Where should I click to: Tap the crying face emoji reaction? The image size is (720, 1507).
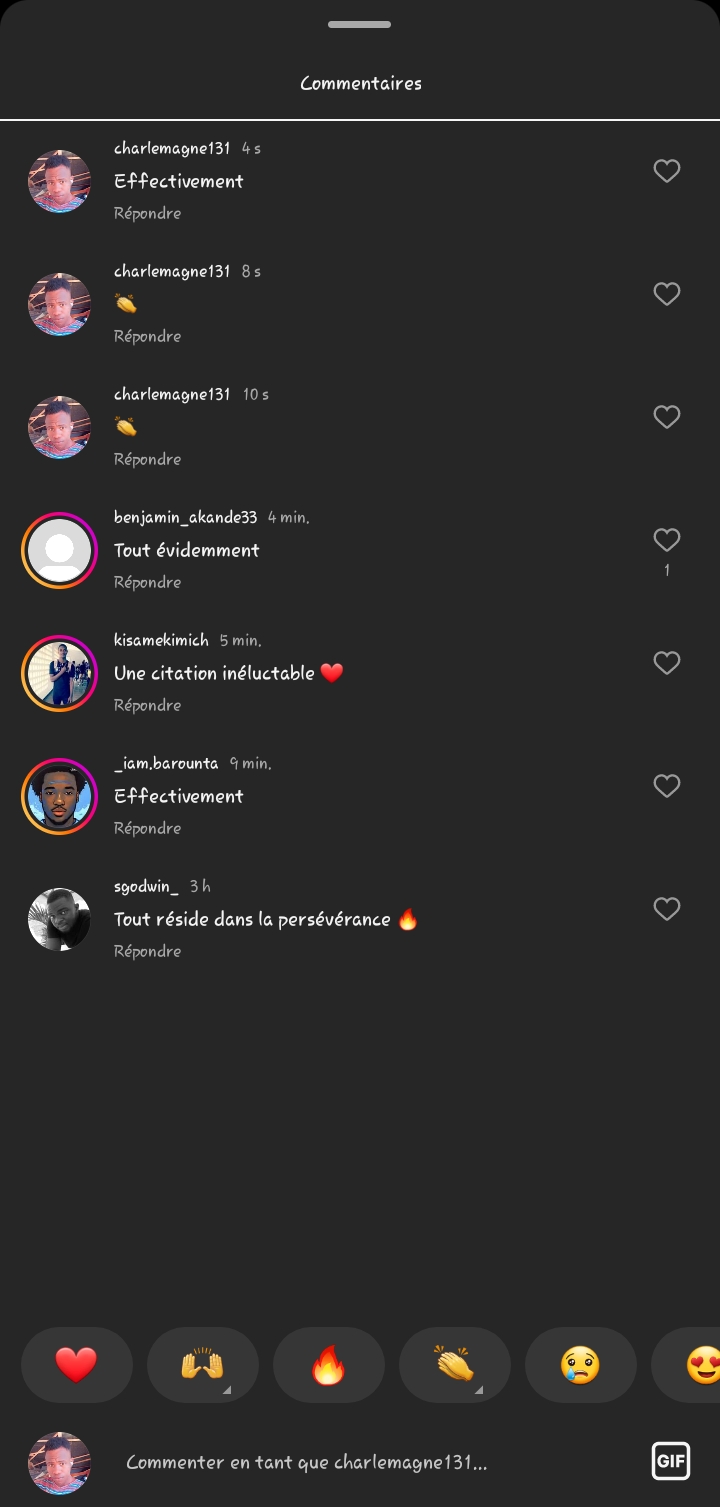[580, 1365]
